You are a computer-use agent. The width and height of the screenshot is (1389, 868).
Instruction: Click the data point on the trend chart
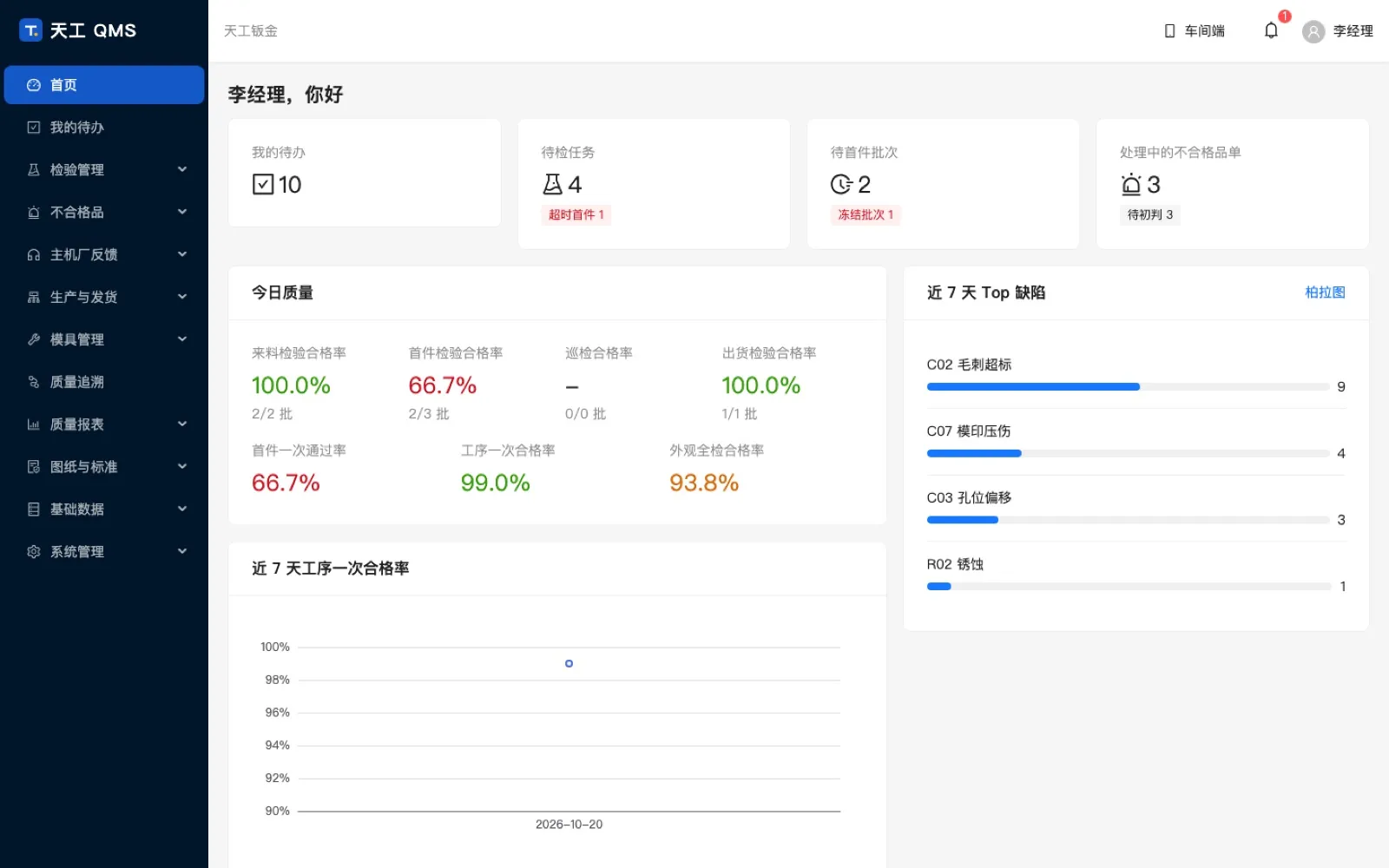(569, 663)
